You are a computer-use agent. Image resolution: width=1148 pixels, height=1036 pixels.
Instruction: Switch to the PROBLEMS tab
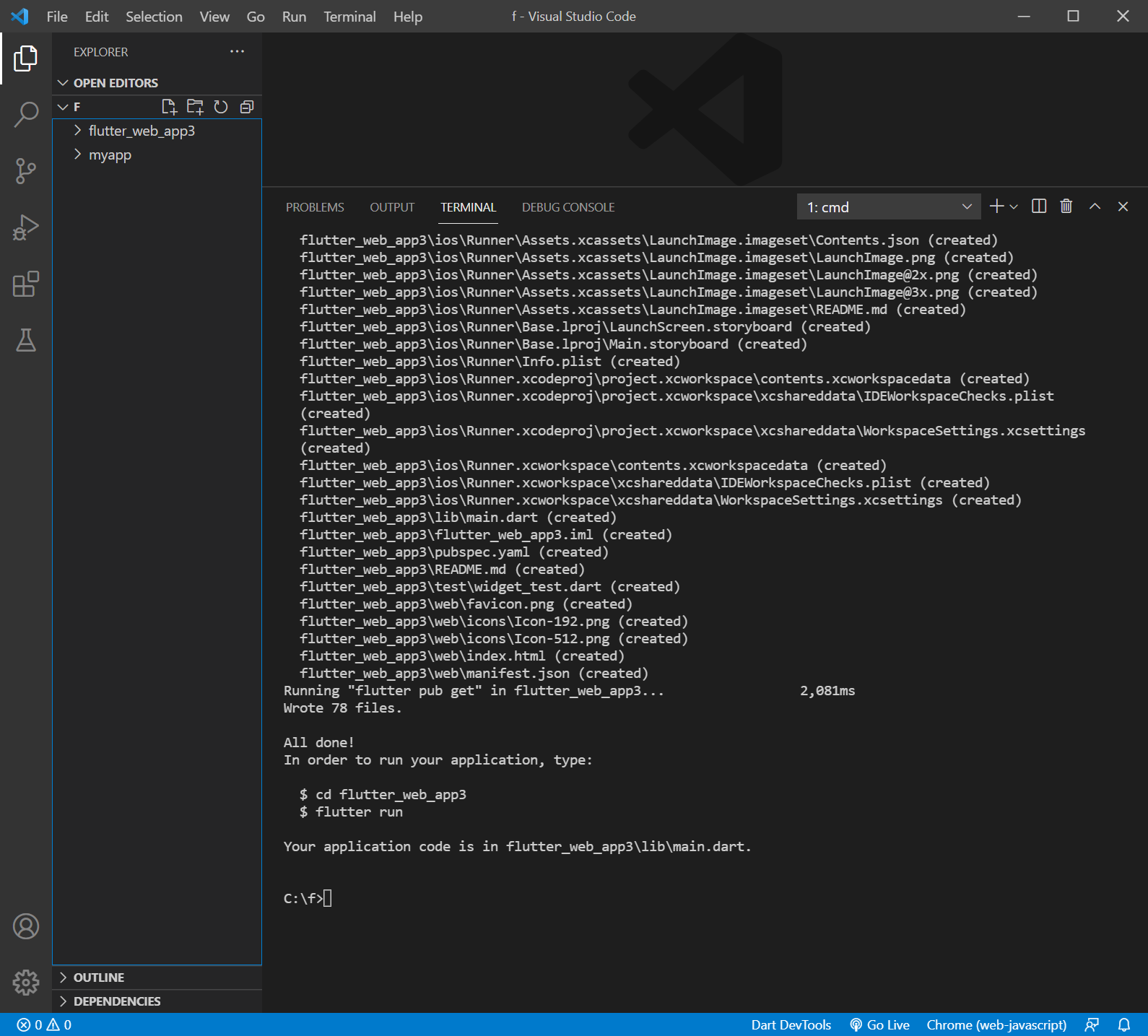pos(315,207)
